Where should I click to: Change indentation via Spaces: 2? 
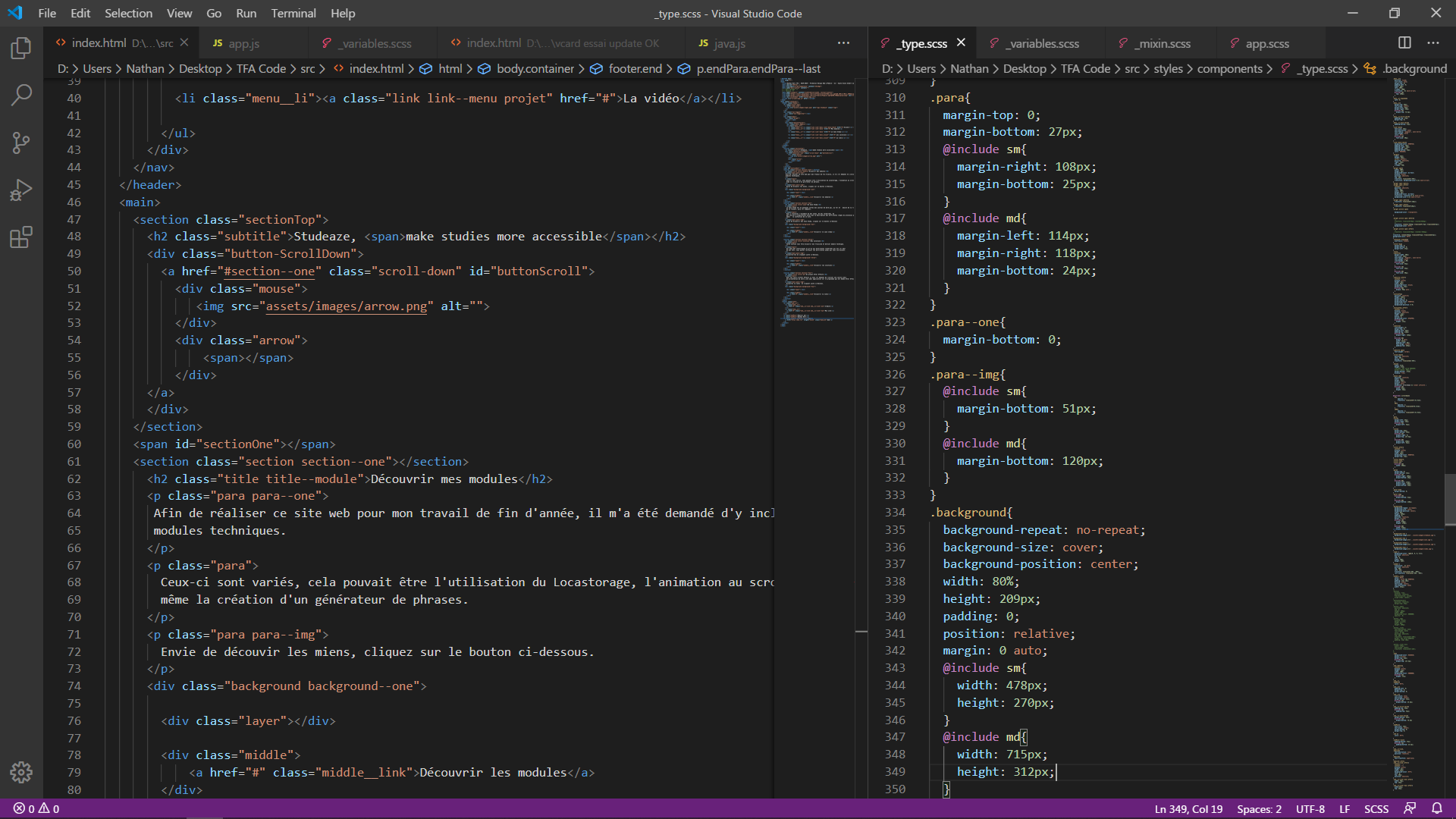(1259, 808)
